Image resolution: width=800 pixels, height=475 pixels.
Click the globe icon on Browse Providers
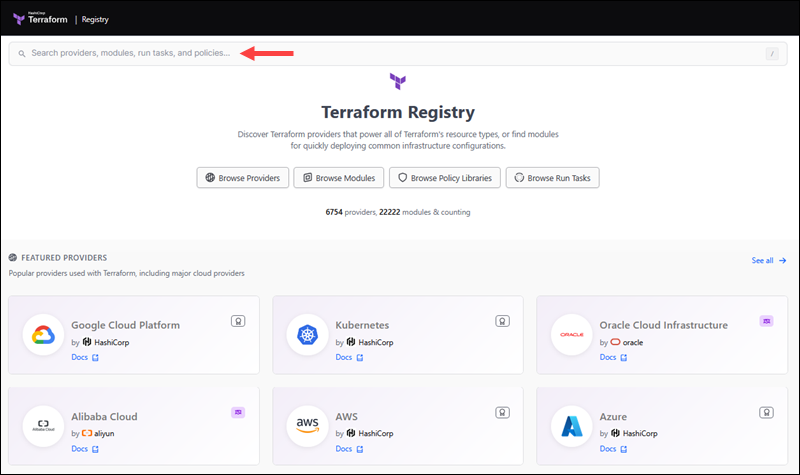[210, 178]
